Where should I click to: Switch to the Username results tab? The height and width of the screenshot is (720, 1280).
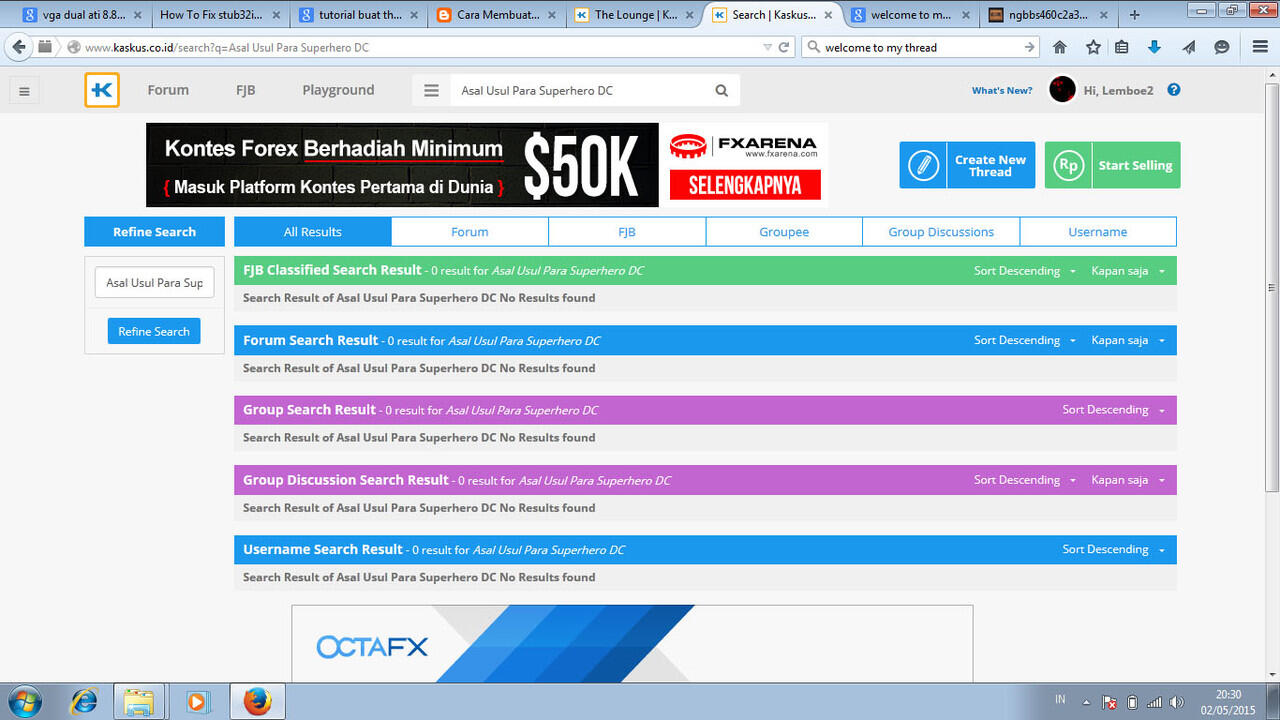(x=1098, y=232)
